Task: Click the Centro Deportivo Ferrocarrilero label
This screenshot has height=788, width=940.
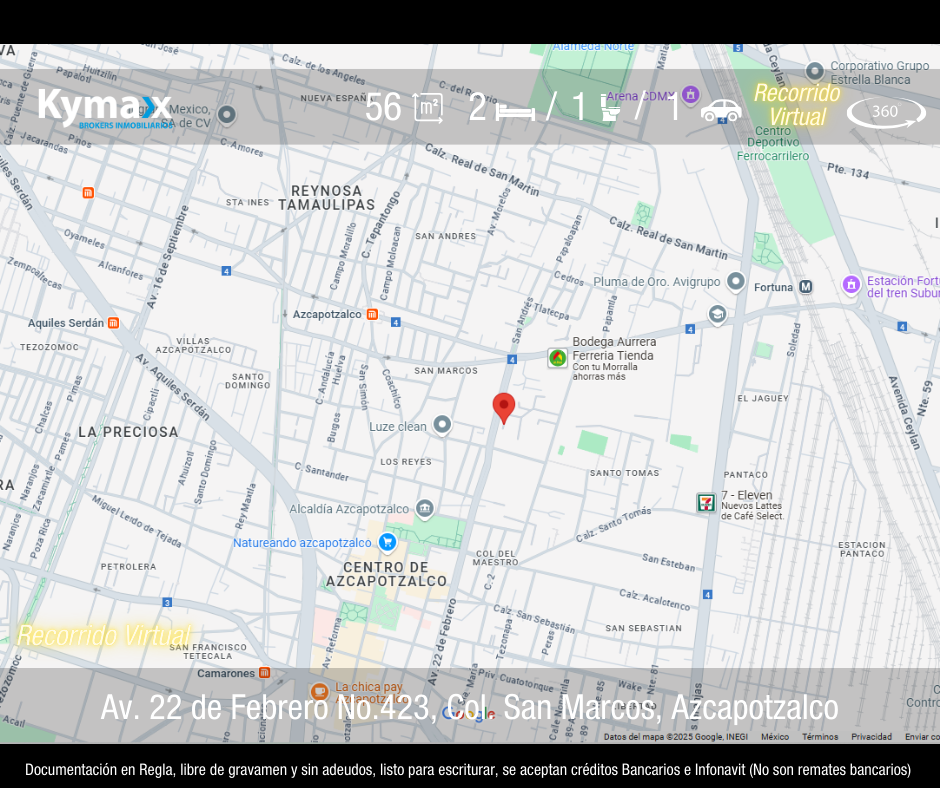Action: click(x=773, y=143)
